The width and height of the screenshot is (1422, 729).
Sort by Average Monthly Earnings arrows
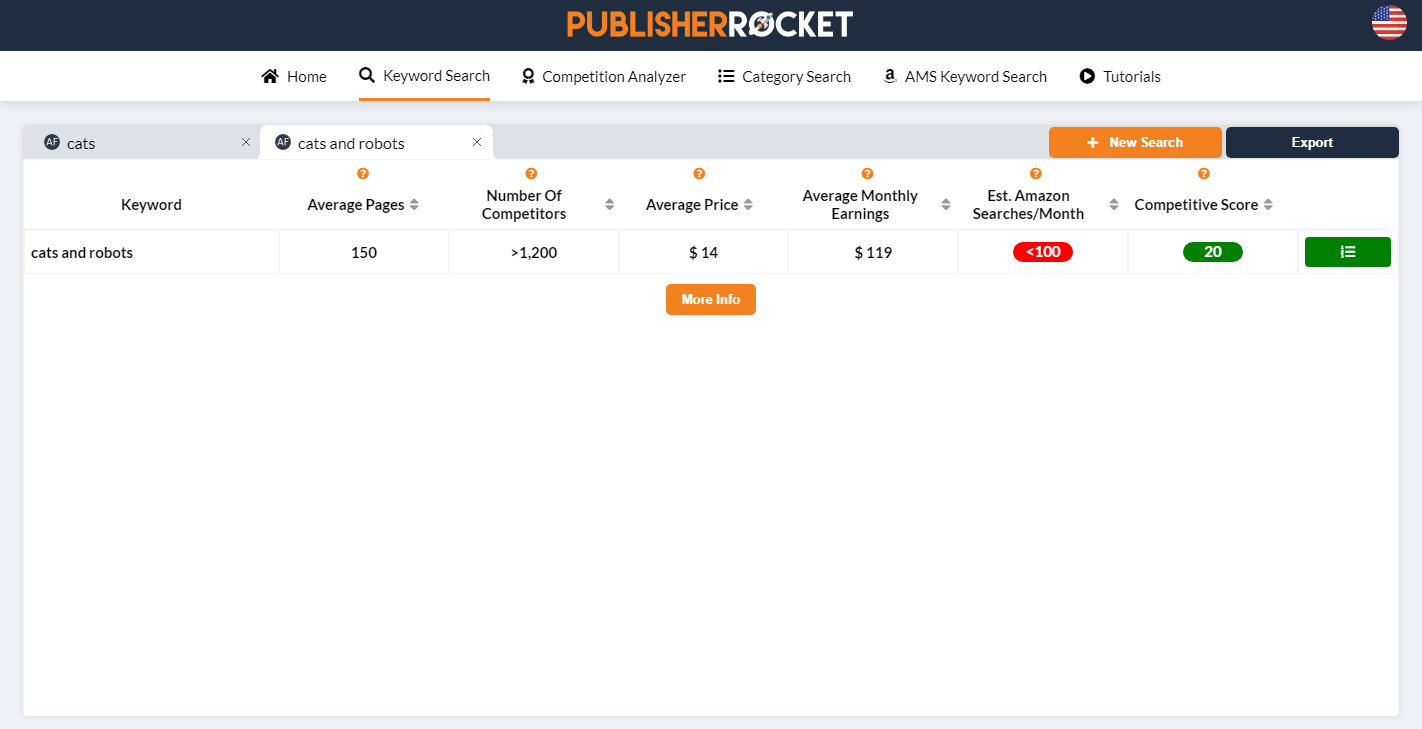(x=946, y=205)
